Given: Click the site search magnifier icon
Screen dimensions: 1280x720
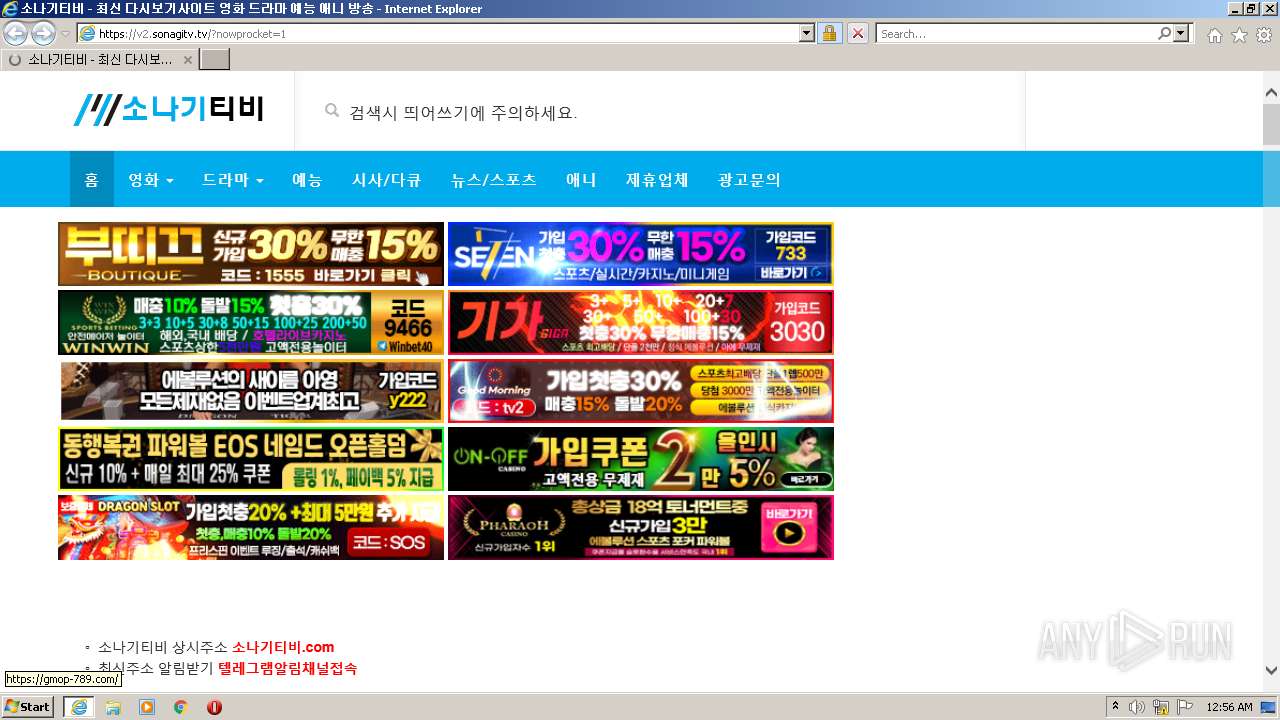Looking at the screenshot, I should pyautogui.click(x=332, y=111).
